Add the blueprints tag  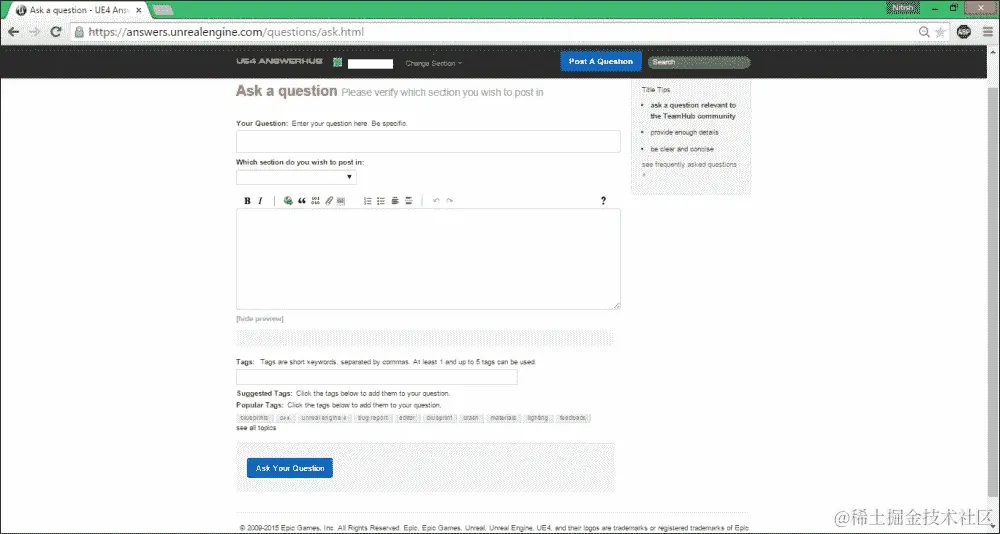pos(254,418)
